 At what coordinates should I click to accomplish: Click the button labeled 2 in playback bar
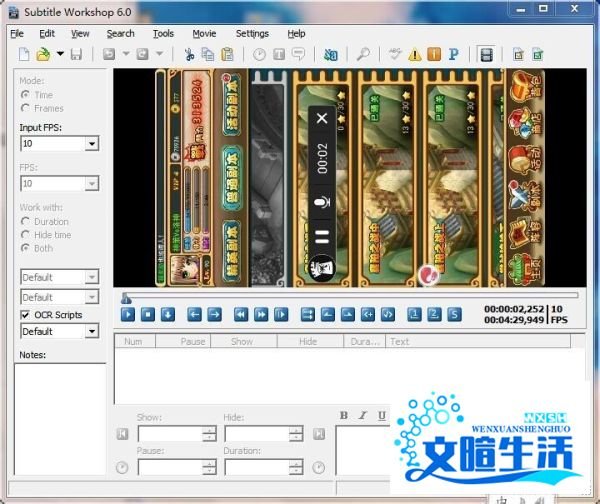tap(434, 315)
